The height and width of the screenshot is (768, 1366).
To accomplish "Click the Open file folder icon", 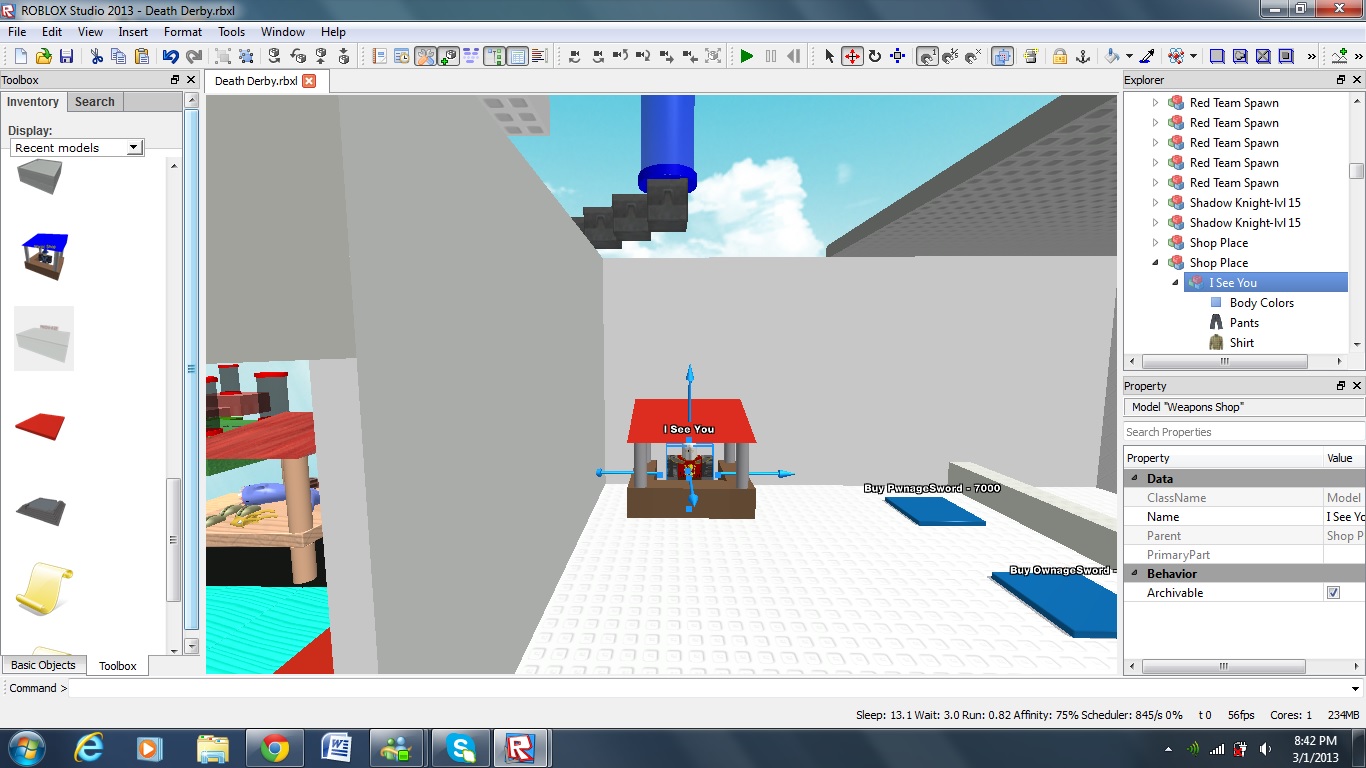I will (x=43, y=57).
